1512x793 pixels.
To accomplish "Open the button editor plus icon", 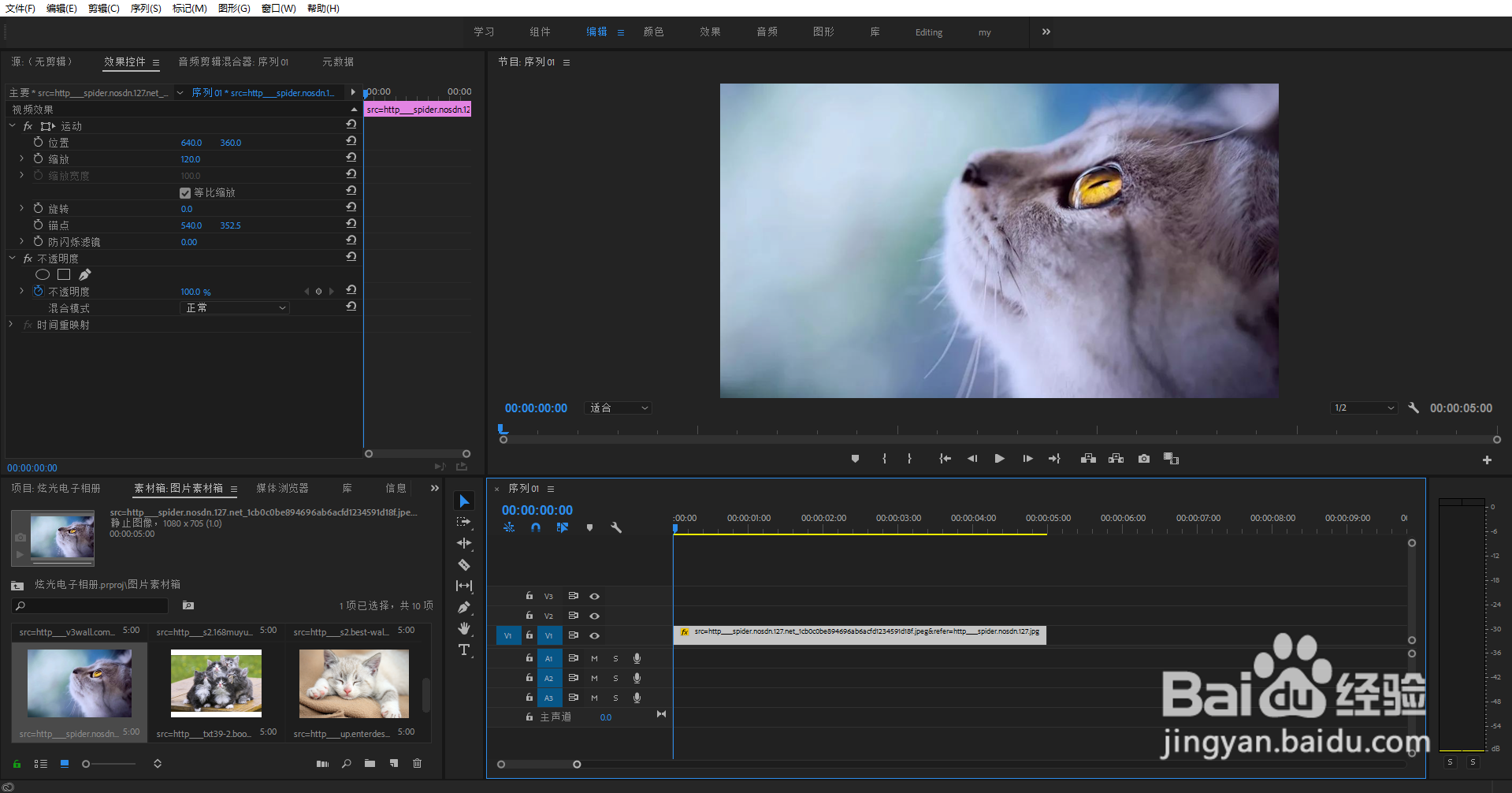I will point(1487,460).
